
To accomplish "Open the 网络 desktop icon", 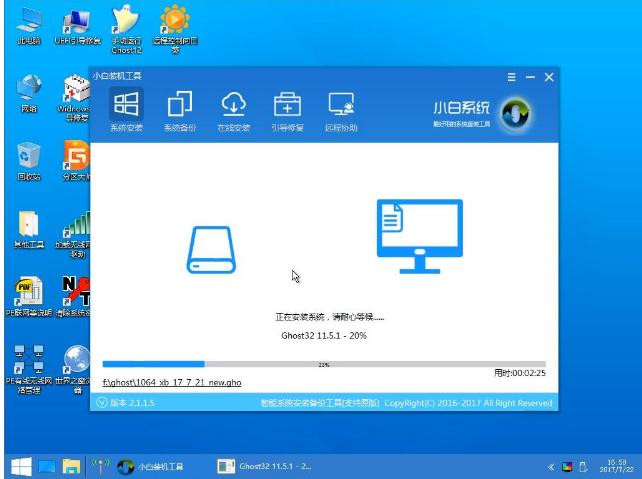I will pos(29,88).
